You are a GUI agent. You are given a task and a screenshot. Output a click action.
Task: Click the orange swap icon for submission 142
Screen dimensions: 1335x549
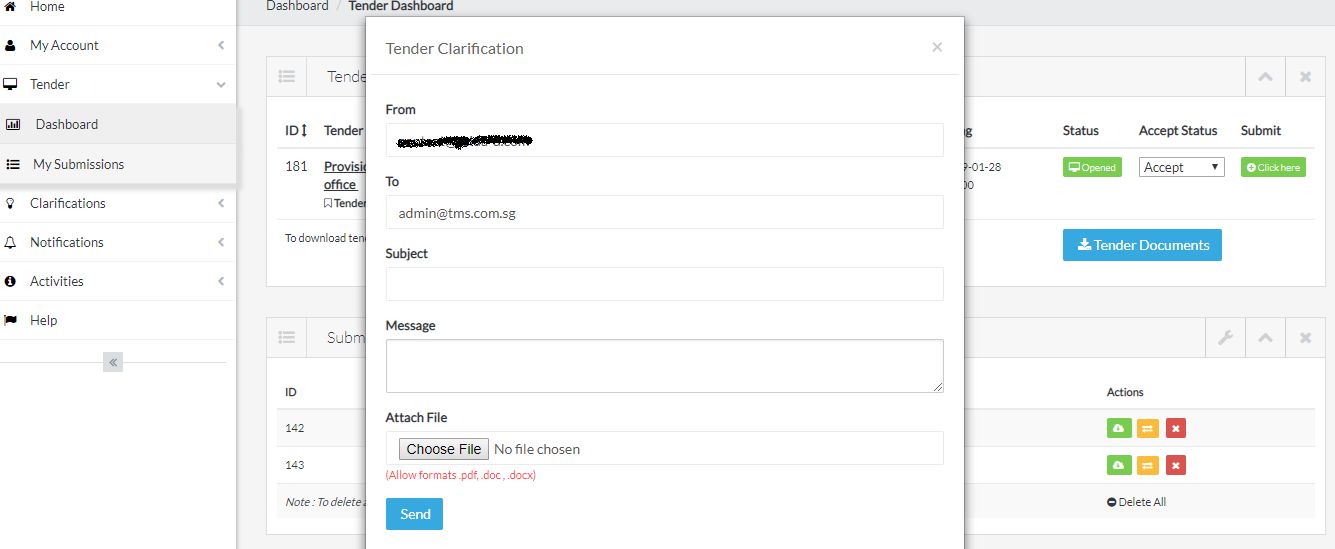pos(1147,428)
